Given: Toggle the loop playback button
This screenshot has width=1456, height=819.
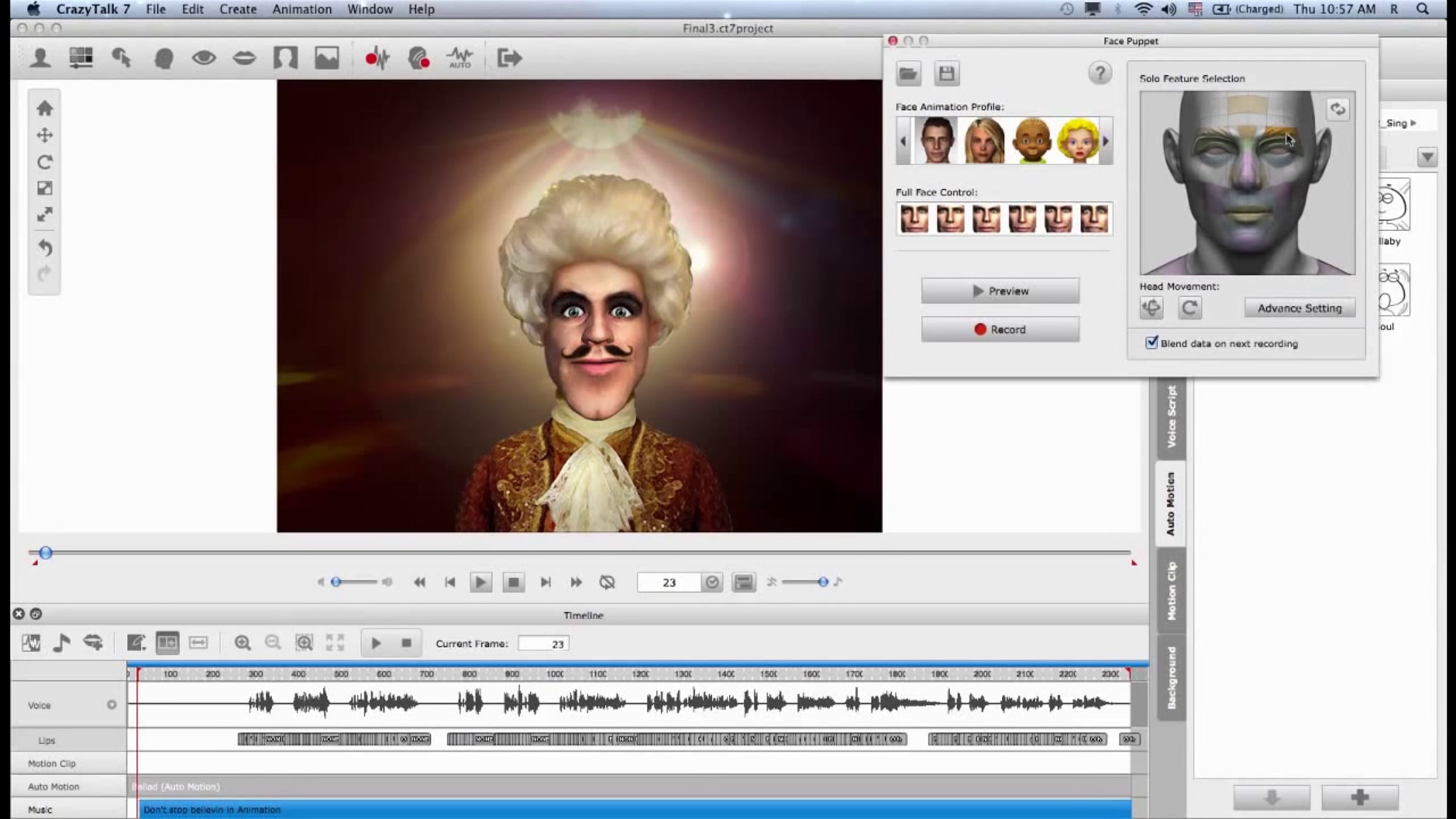Looking at the screenshot, I should pos(607,582).
